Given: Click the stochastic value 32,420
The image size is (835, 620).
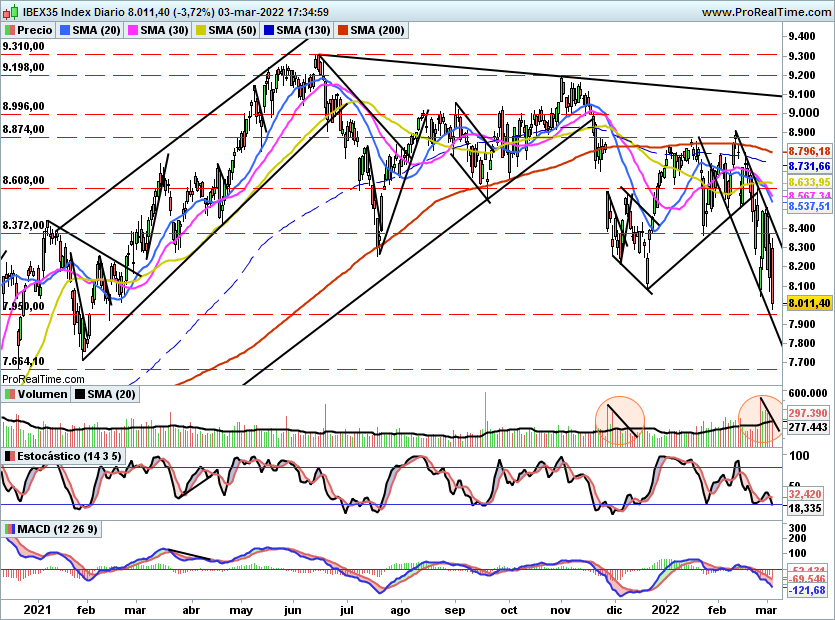Looking at the screenshot, I should [x=805, y=494].
